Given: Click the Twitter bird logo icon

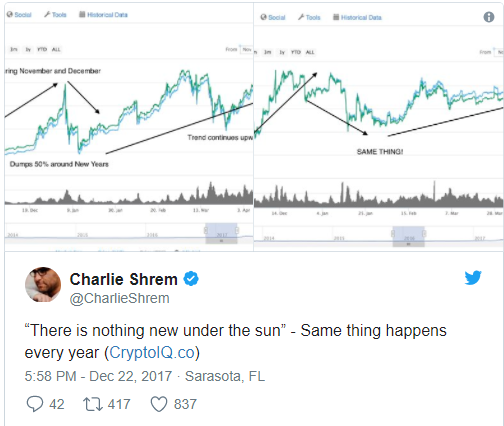Looking at the screenshot, I should 473,278.
